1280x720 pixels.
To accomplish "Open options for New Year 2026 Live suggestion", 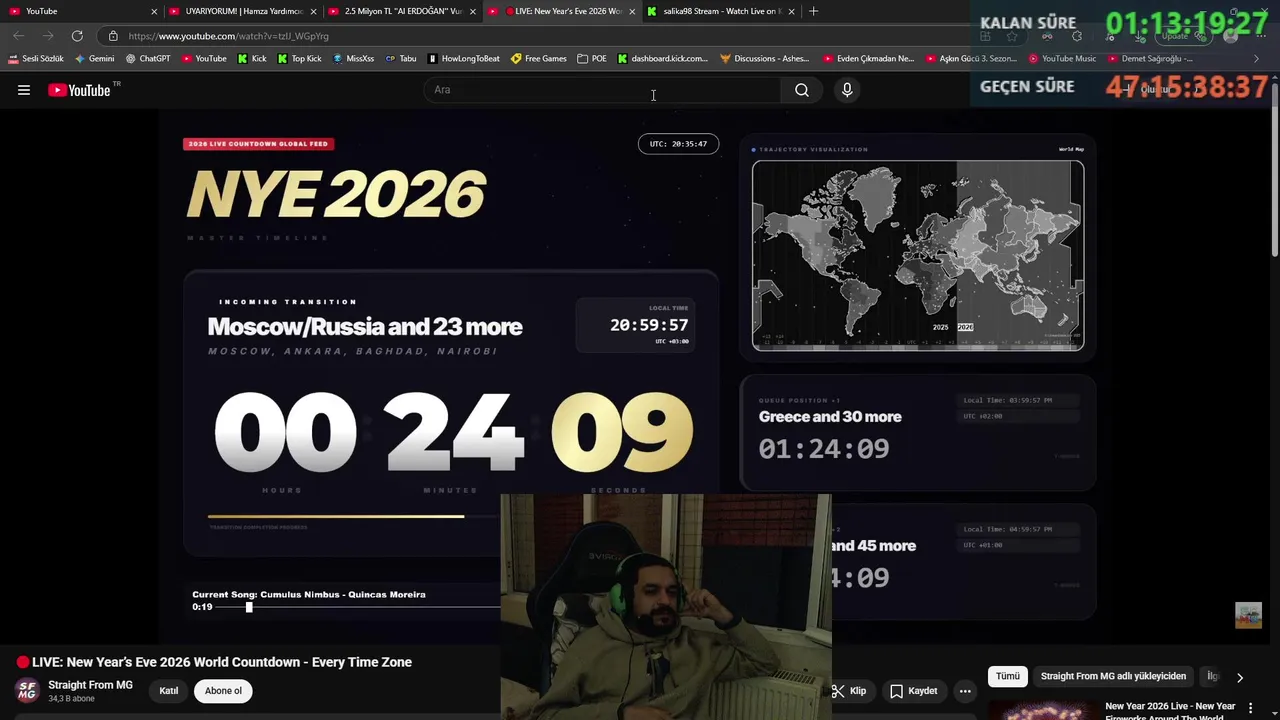I will coord(1250,708).
